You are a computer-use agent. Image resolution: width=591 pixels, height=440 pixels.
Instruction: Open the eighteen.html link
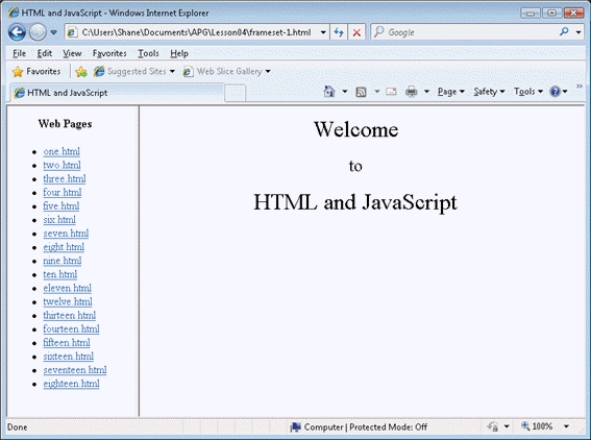71,384
